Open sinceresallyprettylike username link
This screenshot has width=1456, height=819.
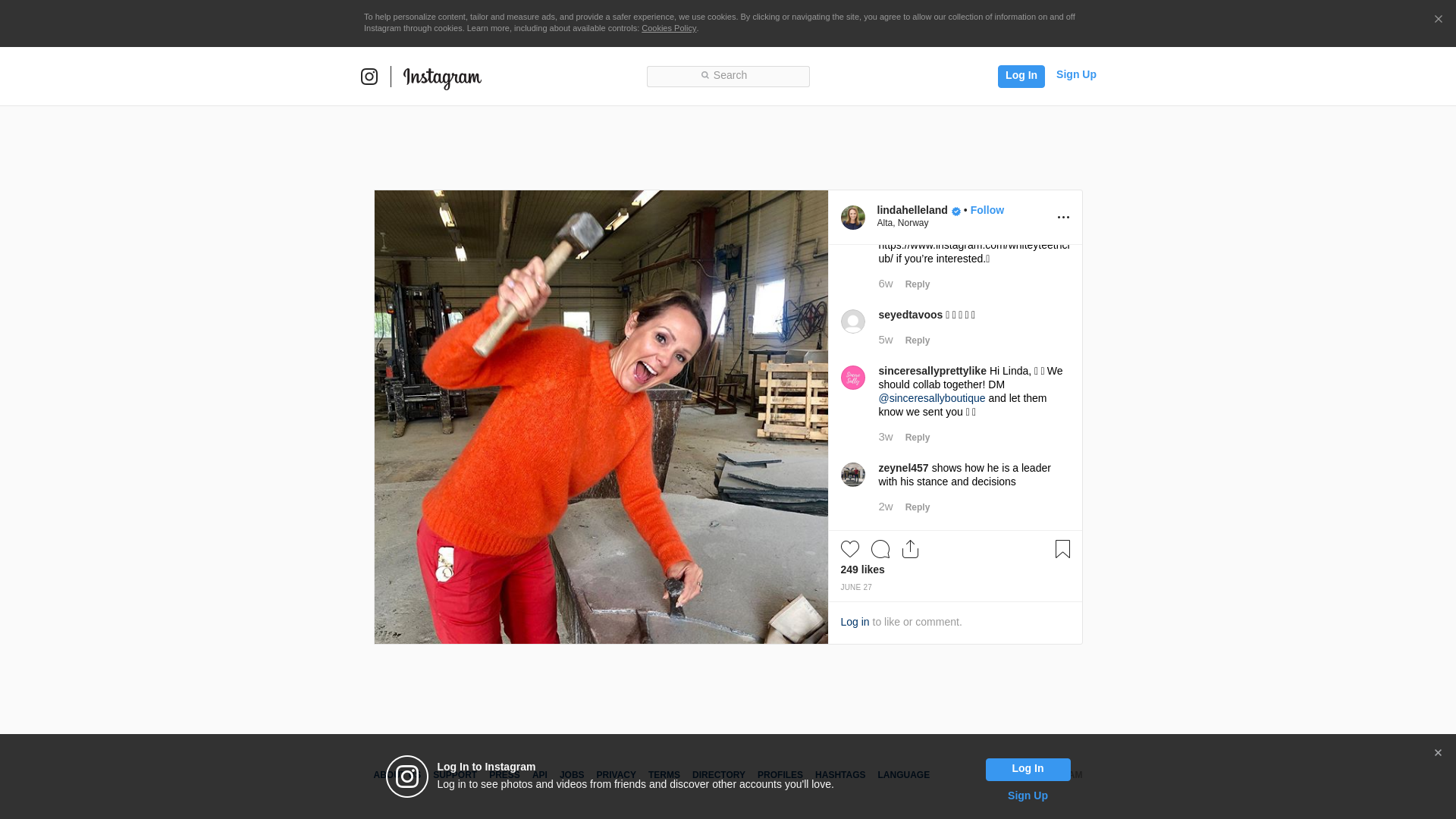pos(933,371)
